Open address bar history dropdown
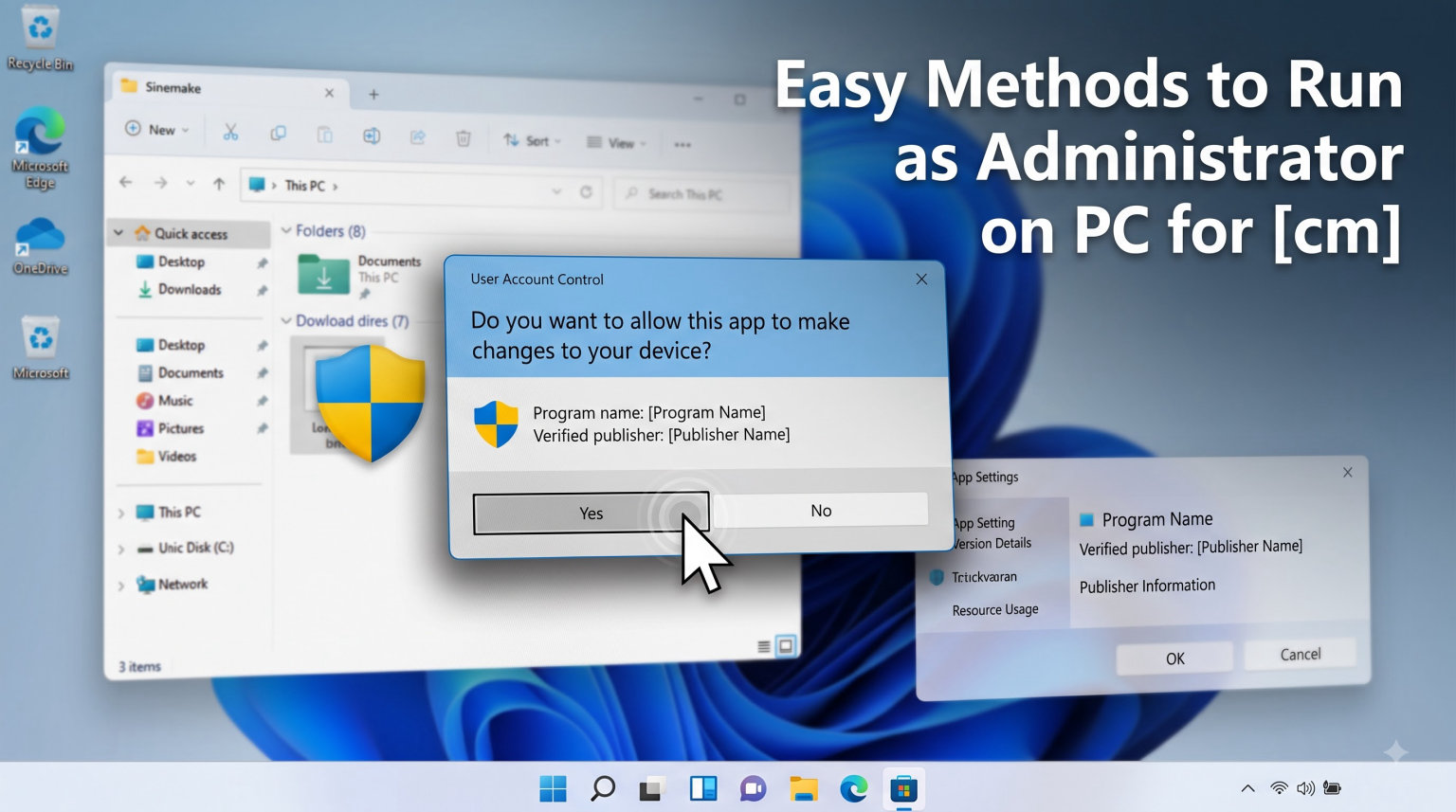Viewport: 1456px width, 812px height. [556, 191]
